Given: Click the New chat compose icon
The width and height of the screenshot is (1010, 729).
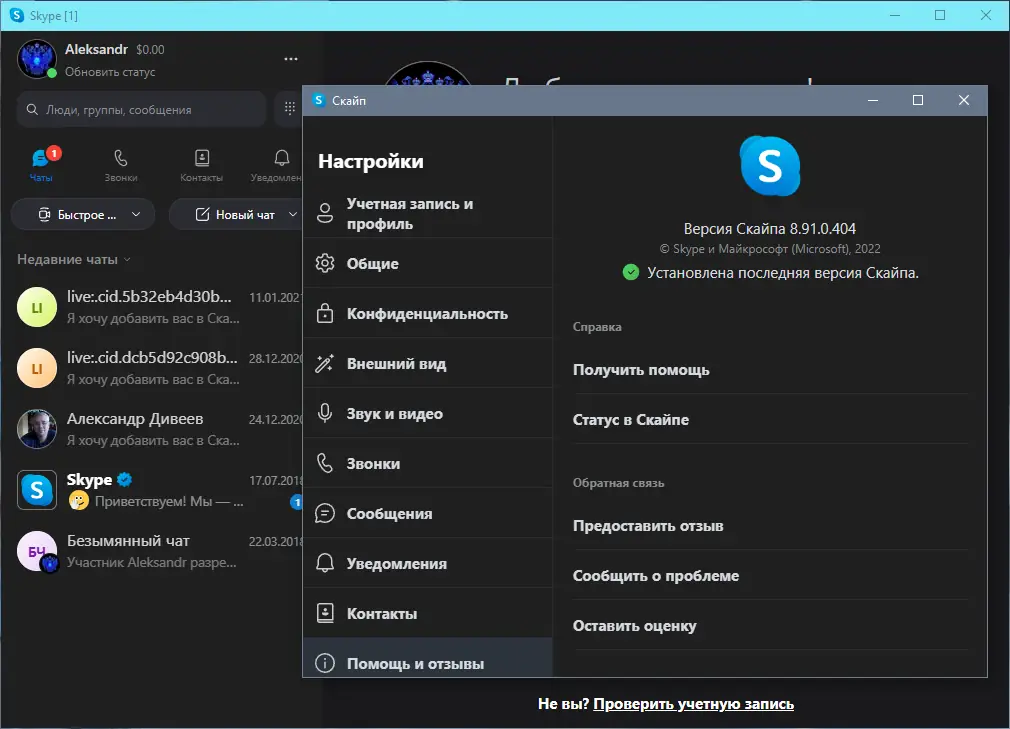Looking at the screenshot, I should click(x=202, y=214).
